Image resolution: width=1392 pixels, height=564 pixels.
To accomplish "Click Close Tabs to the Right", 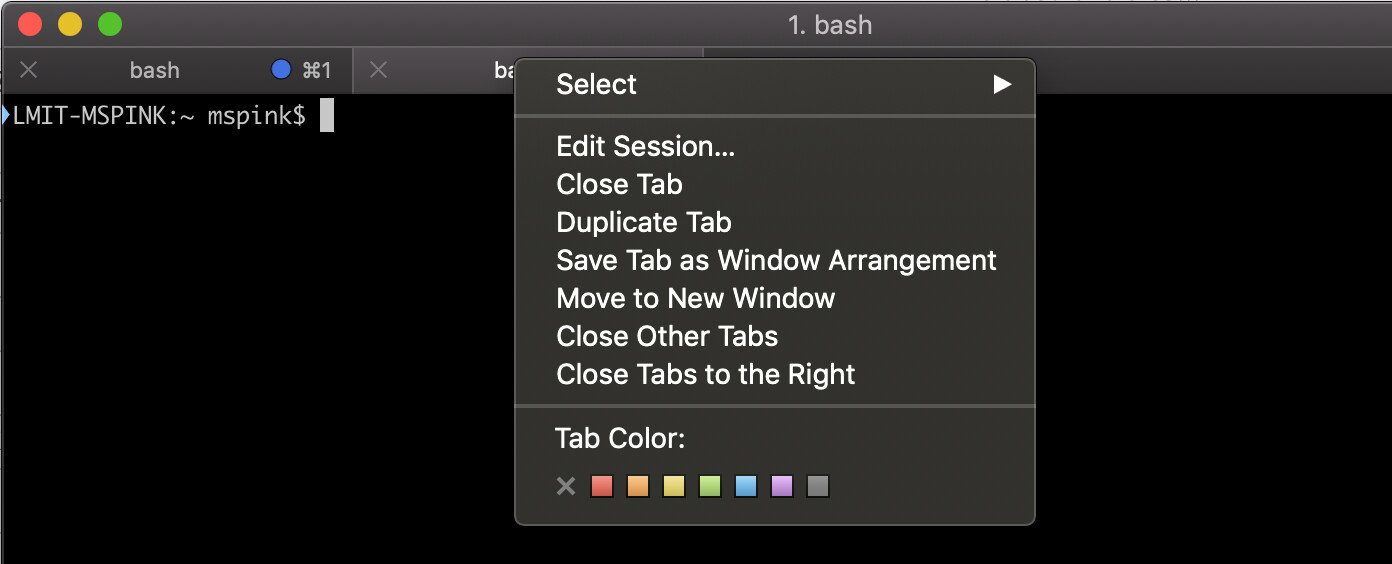I will pos(706,375).
